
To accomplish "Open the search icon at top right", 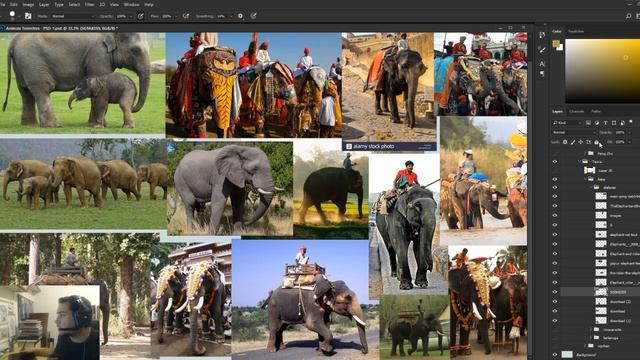I will [629, 16].
